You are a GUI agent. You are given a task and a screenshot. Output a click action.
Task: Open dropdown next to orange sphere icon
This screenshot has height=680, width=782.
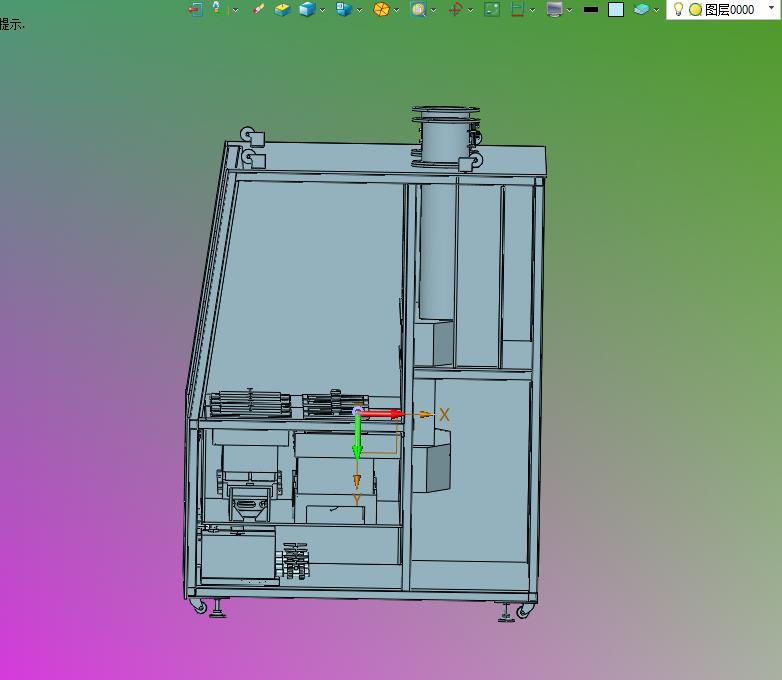[x=396, y=10]
